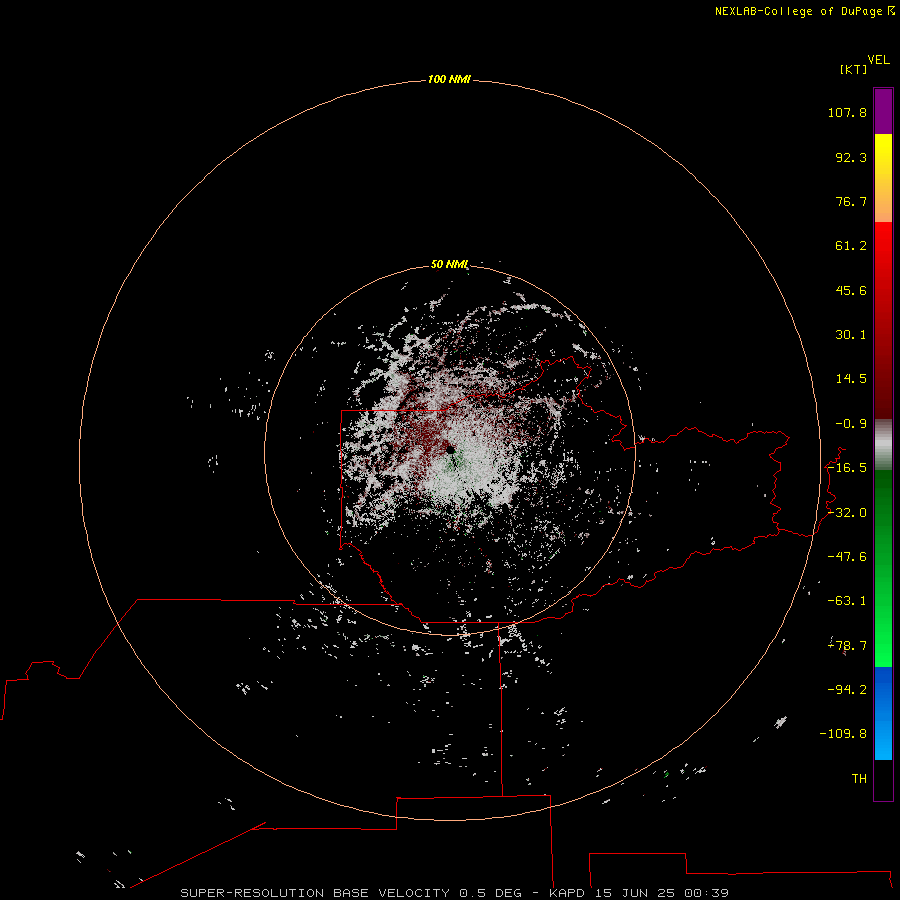Click the -16.5 velocity scale value

click(847, 468)
